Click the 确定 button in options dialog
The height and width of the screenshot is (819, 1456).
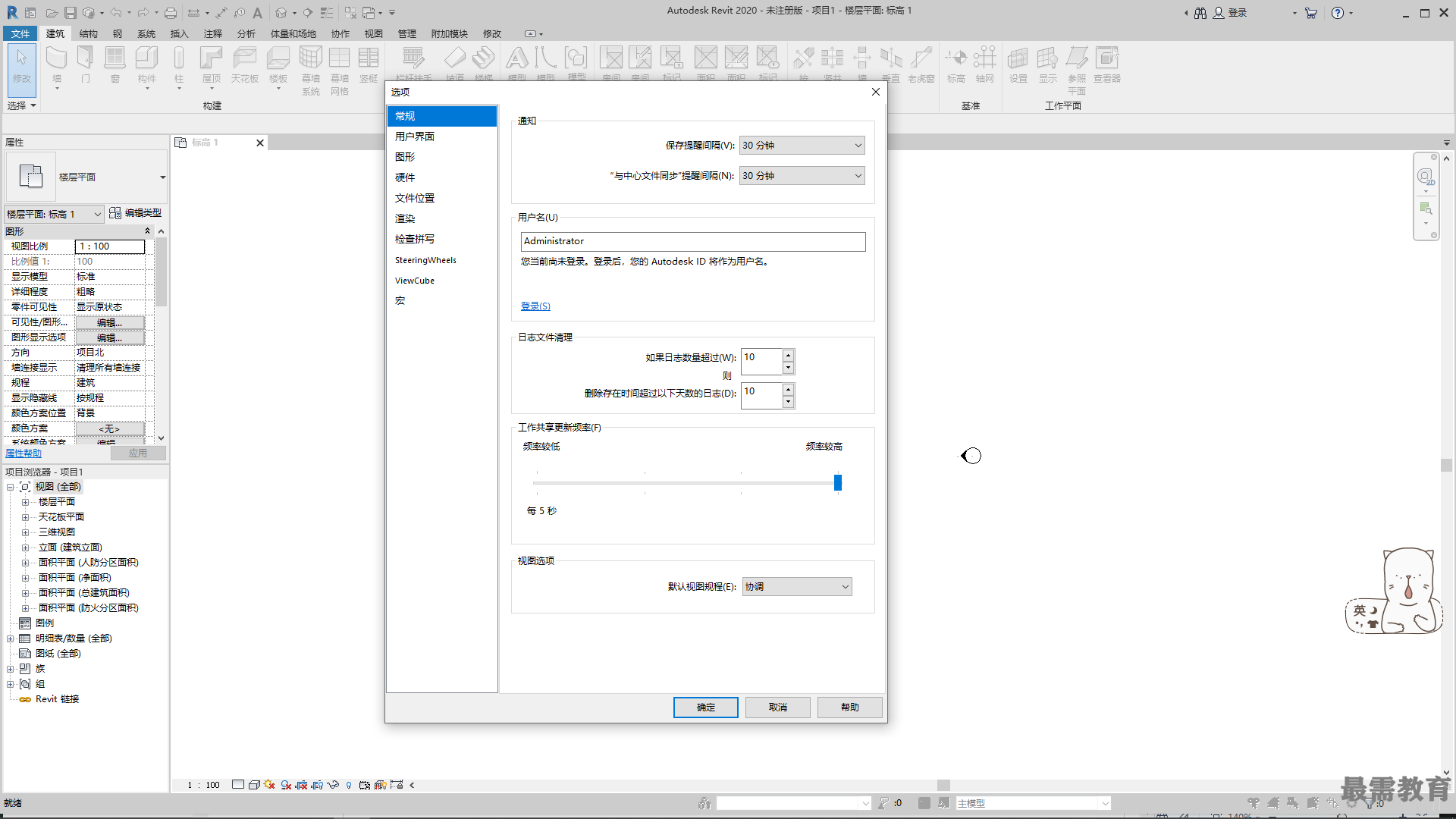[705, 707]
